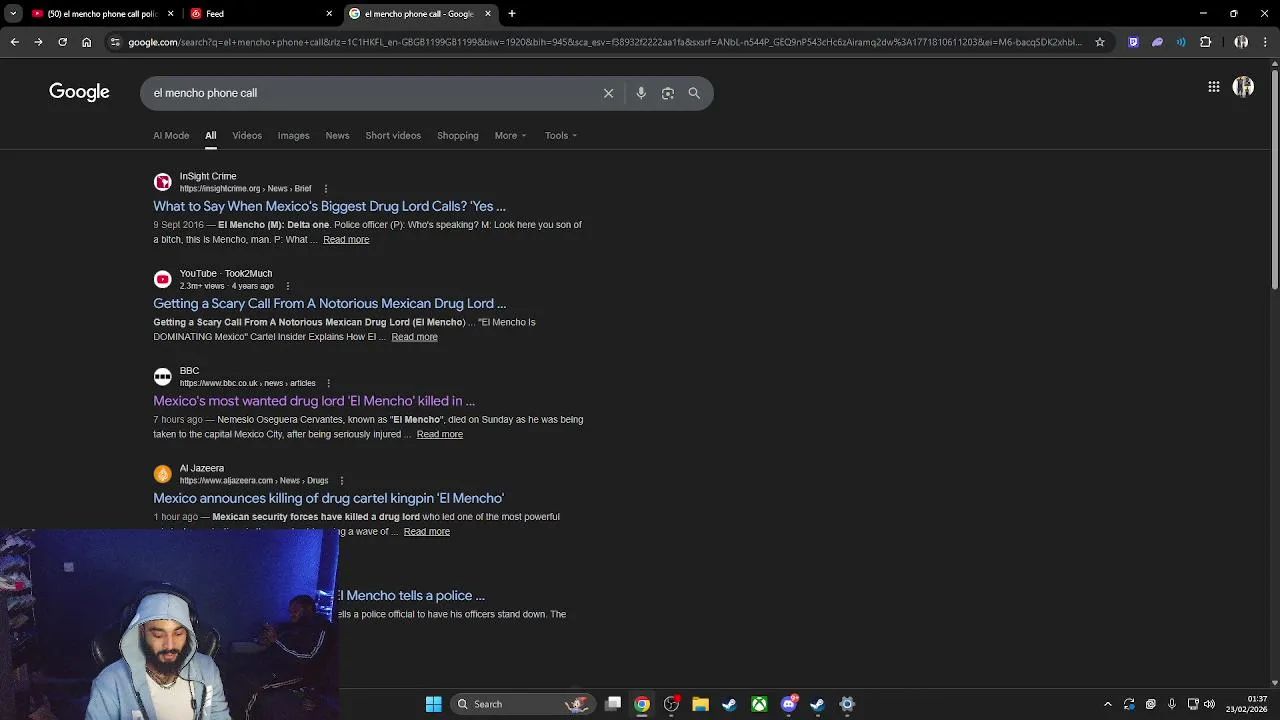This screenshot has width=1280, height=720.
Task: Open more options for InSight Crime result
Action: 325,188
